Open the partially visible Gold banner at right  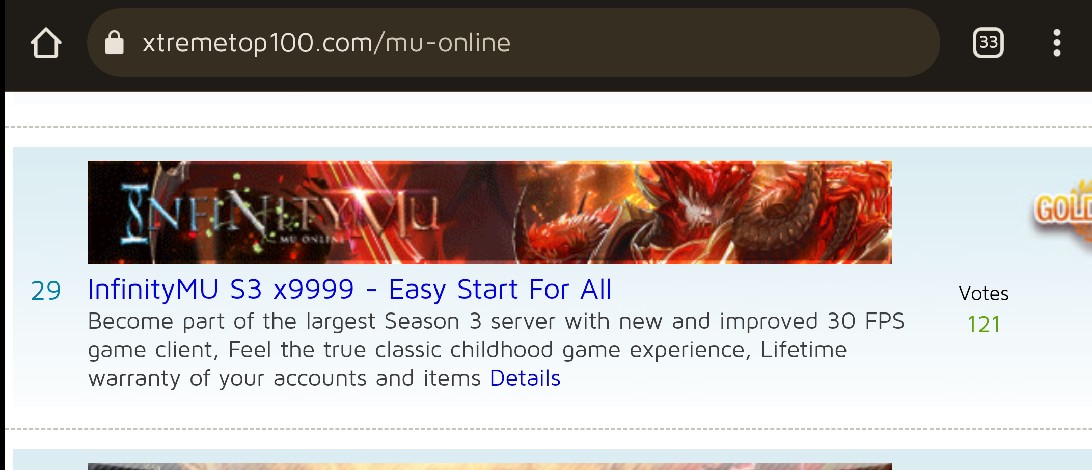coord(1062,210)
